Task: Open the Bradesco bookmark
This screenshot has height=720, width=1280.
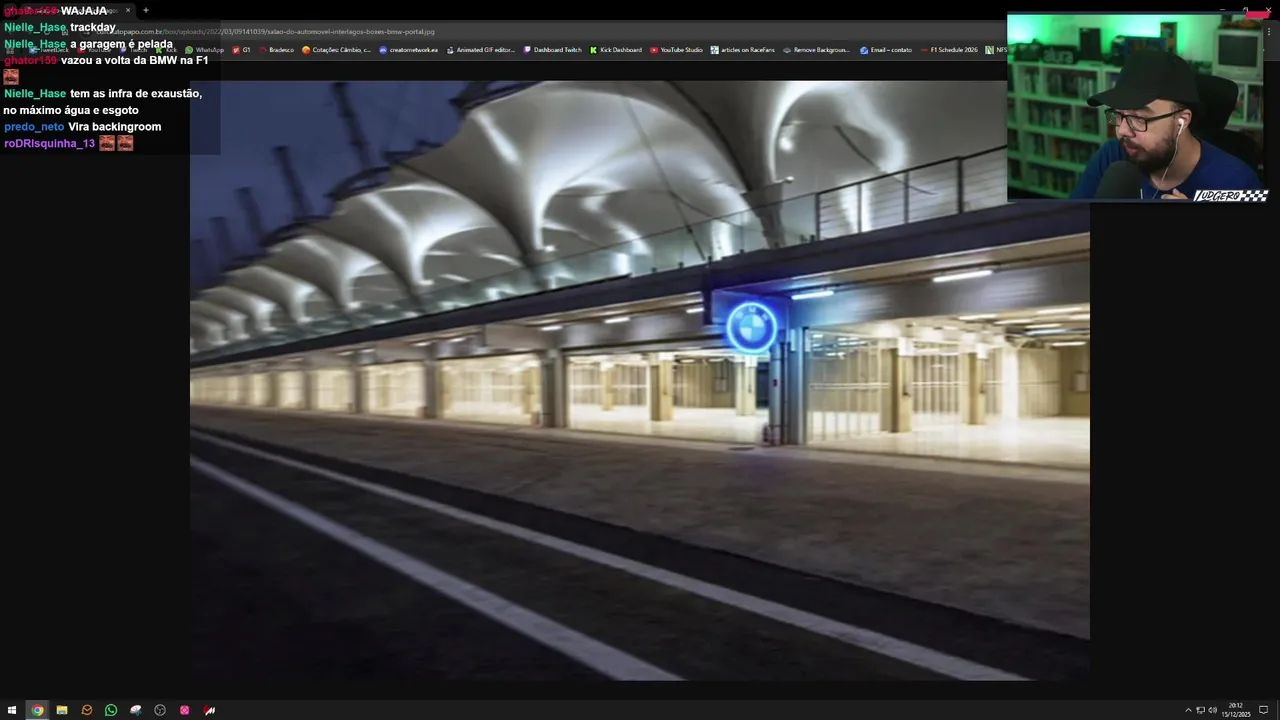Action: click(x=277, y=50)
